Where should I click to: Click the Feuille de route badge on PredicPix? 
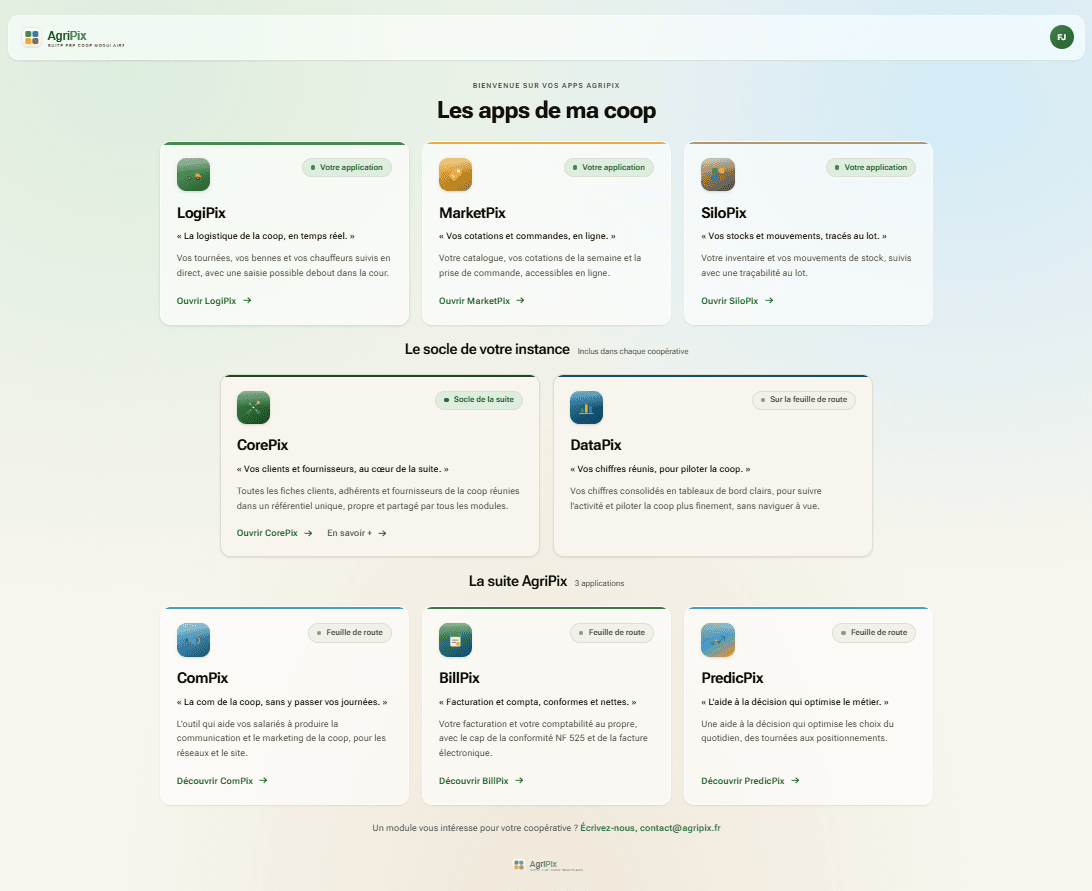click(874, 633)
